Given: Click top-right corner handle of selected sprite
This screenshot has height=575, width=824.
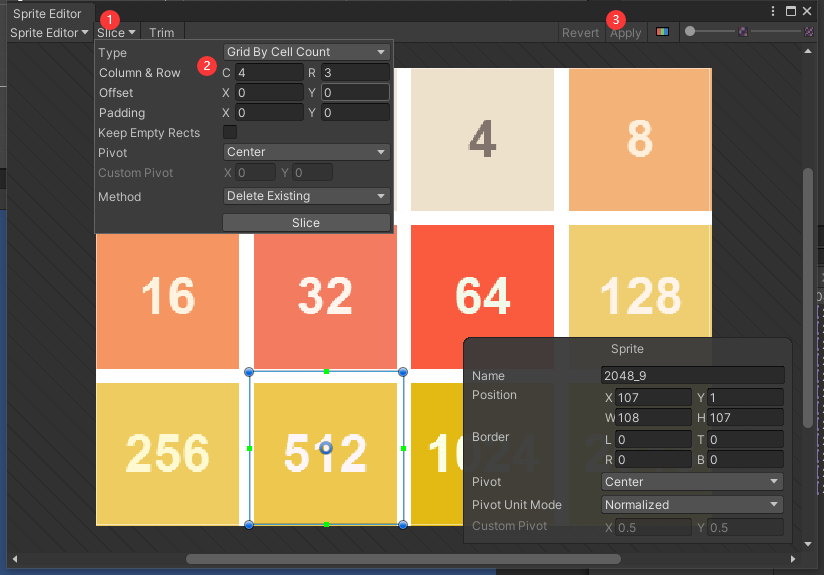Looking at the screenshot, I should 403,372.
